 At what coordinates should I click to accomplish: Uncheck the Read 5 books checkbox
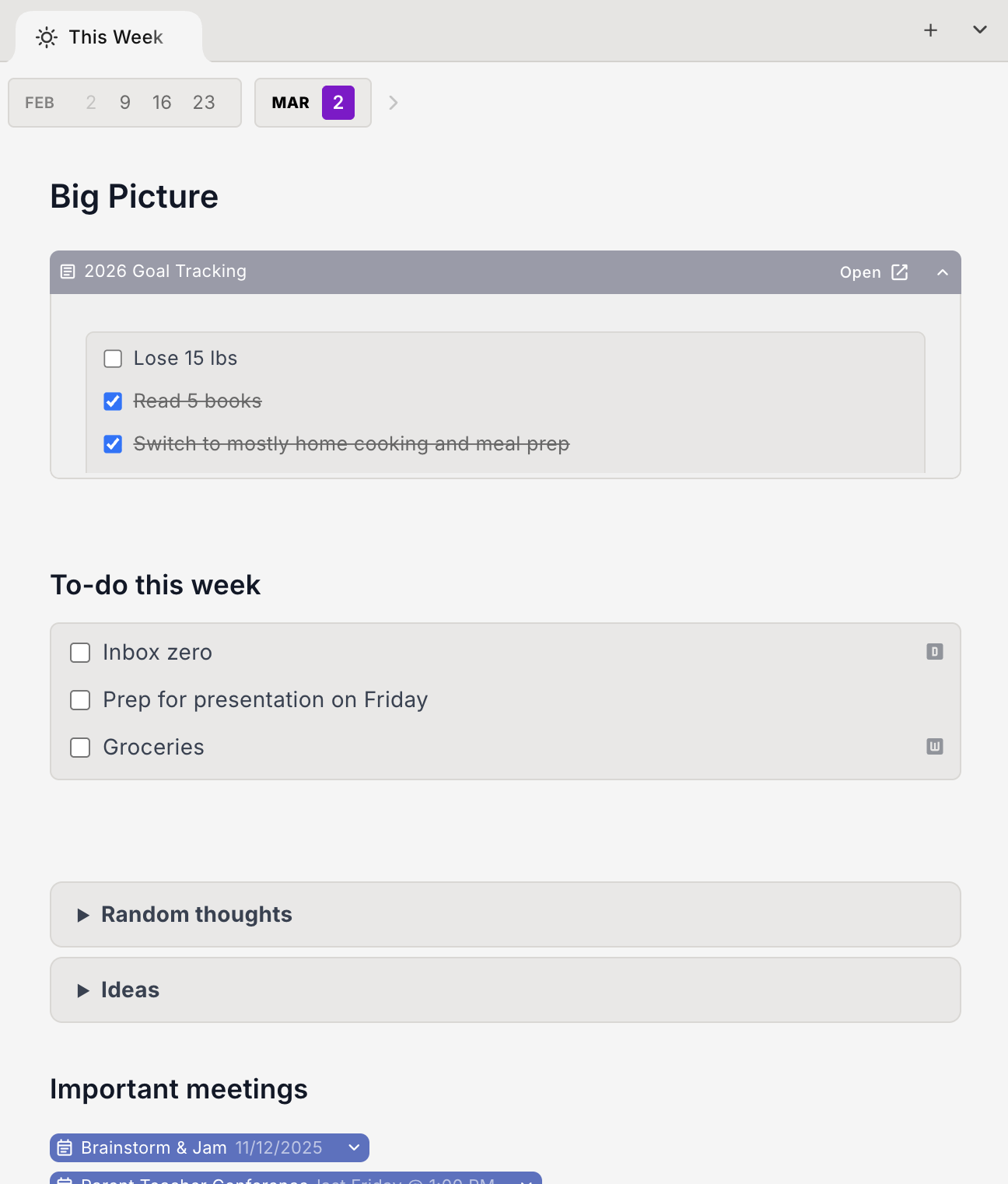point(113,401)
